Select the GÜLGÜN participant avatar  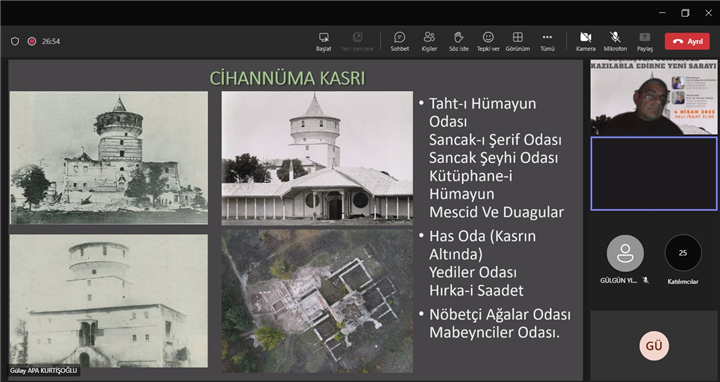(x=625, y=253)
